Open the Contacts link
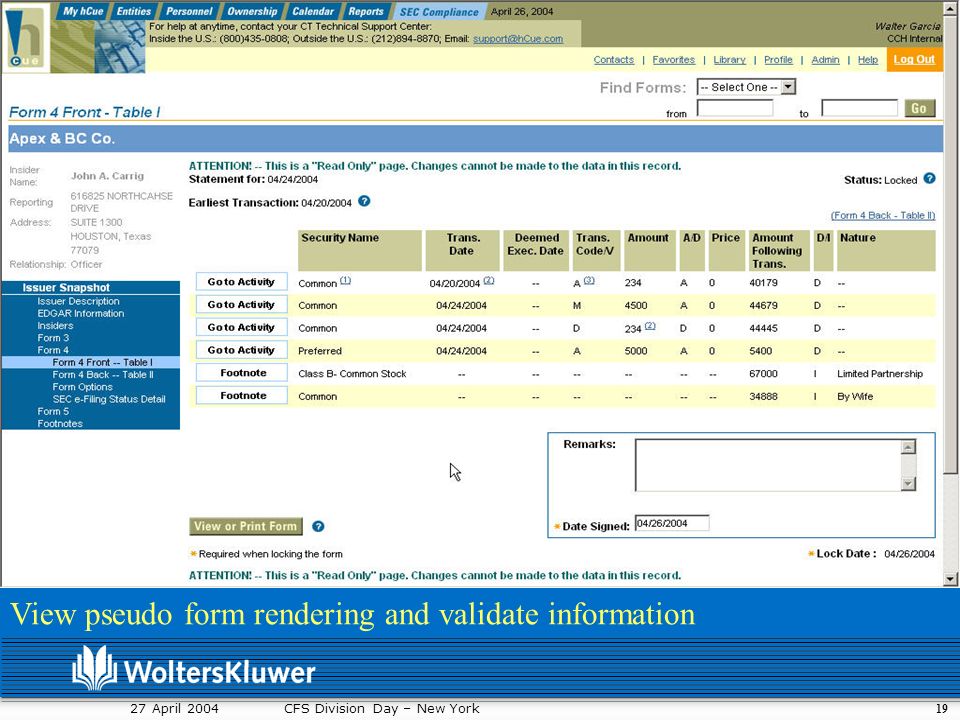 (613, 59)
